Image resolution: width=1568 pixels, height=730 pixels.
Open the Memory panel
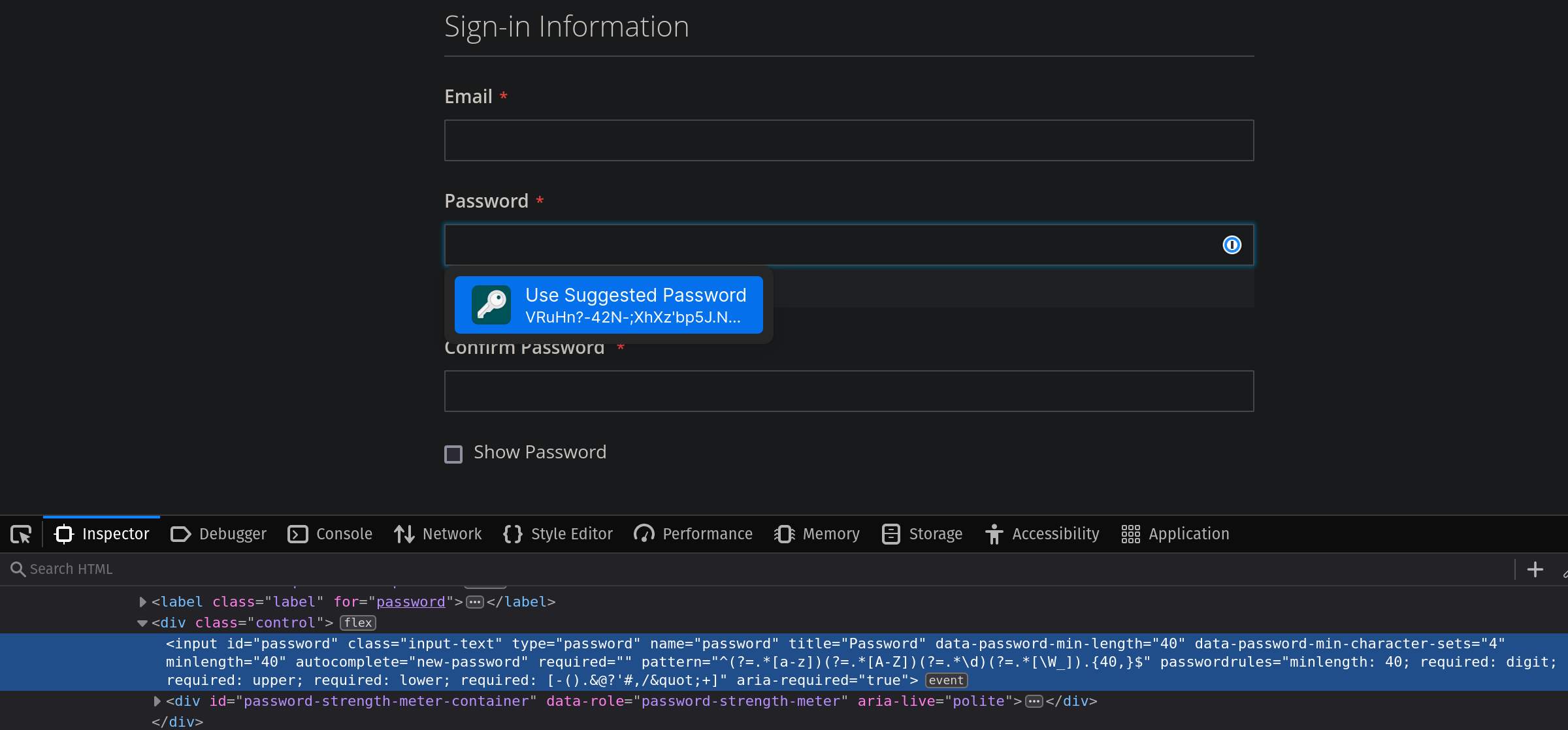point(817,534)
